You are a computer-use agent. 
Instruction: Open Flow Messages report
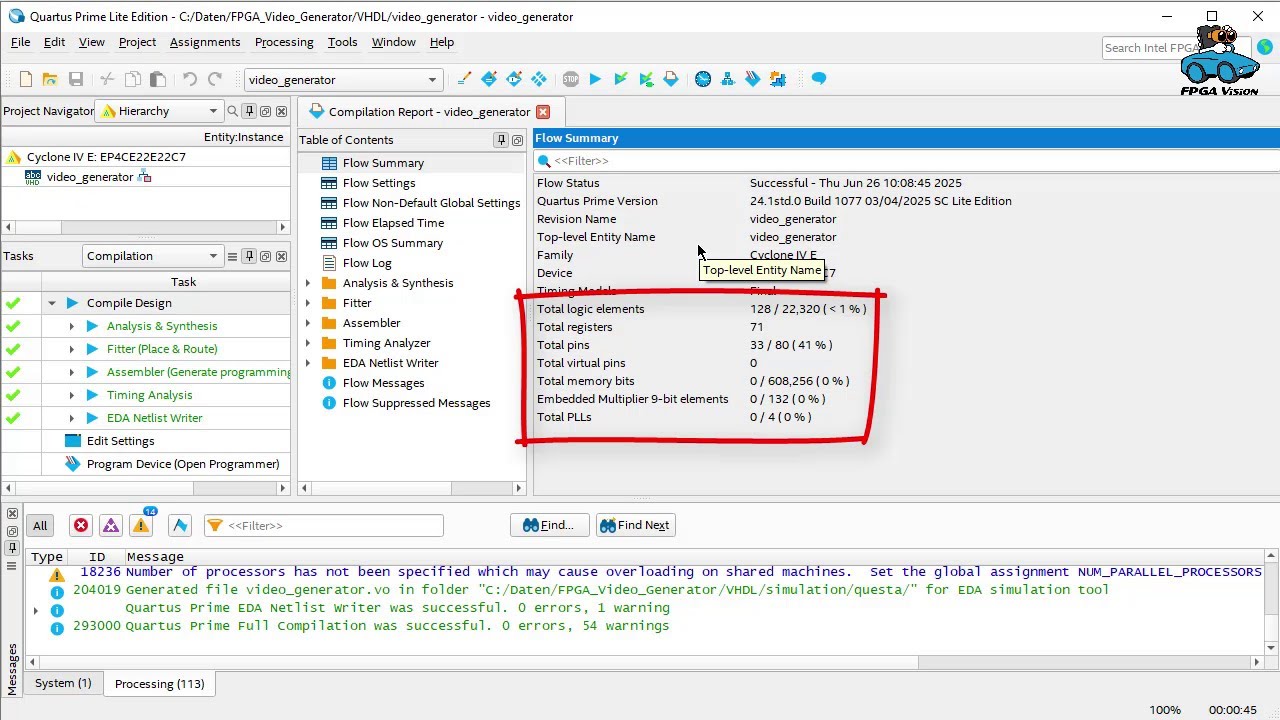click(383, 383)
